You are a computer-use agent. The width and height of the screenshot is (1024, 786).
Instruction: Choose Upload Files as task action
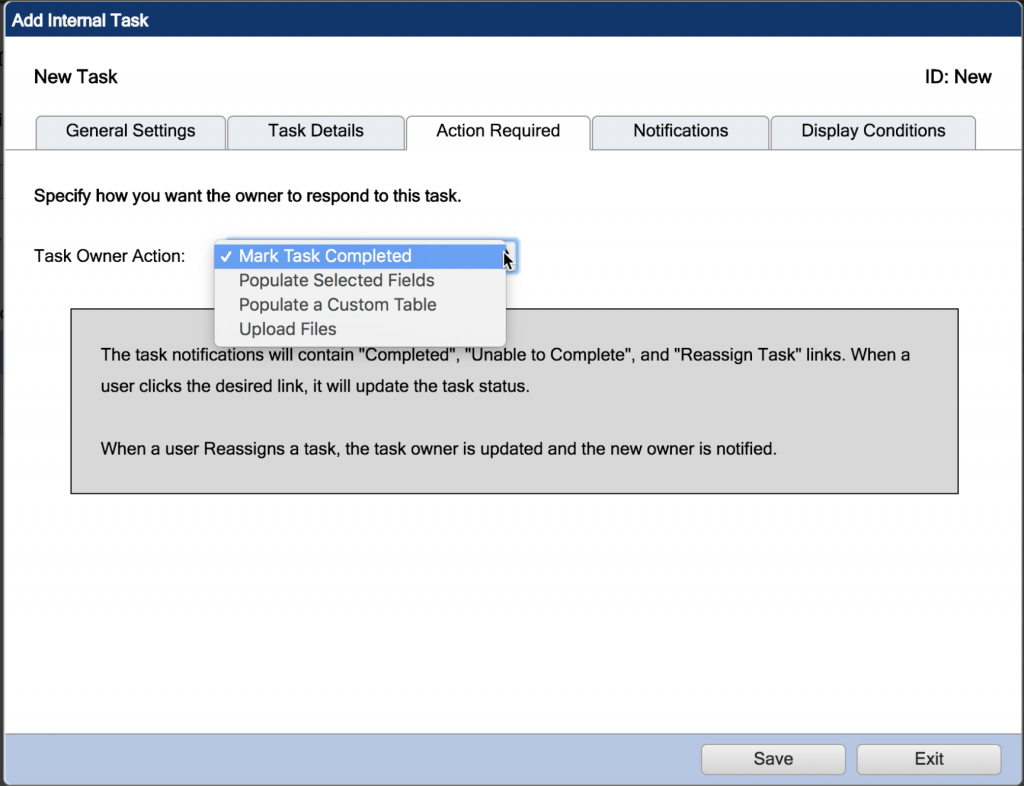[x=288, y=329]
